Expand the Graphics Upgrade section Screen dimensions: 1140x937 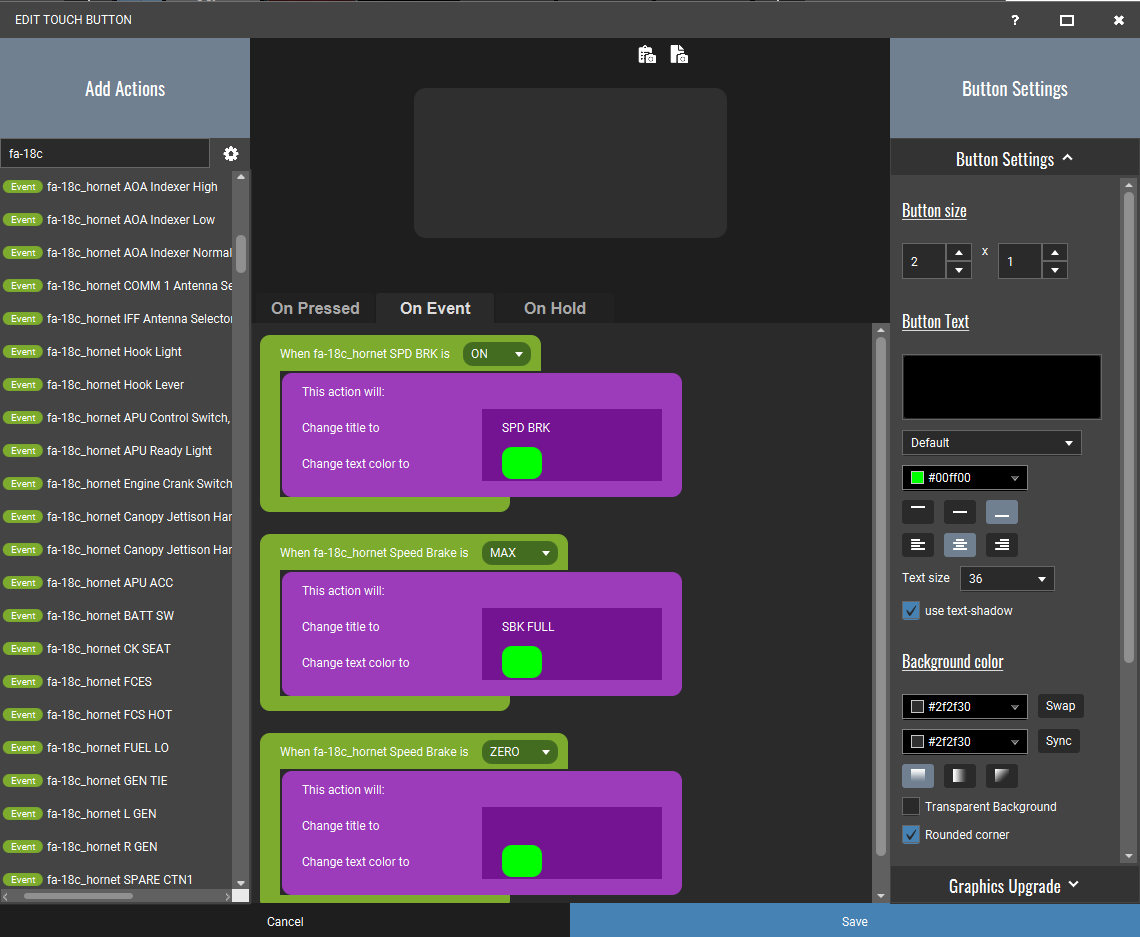click(1014, 886)
